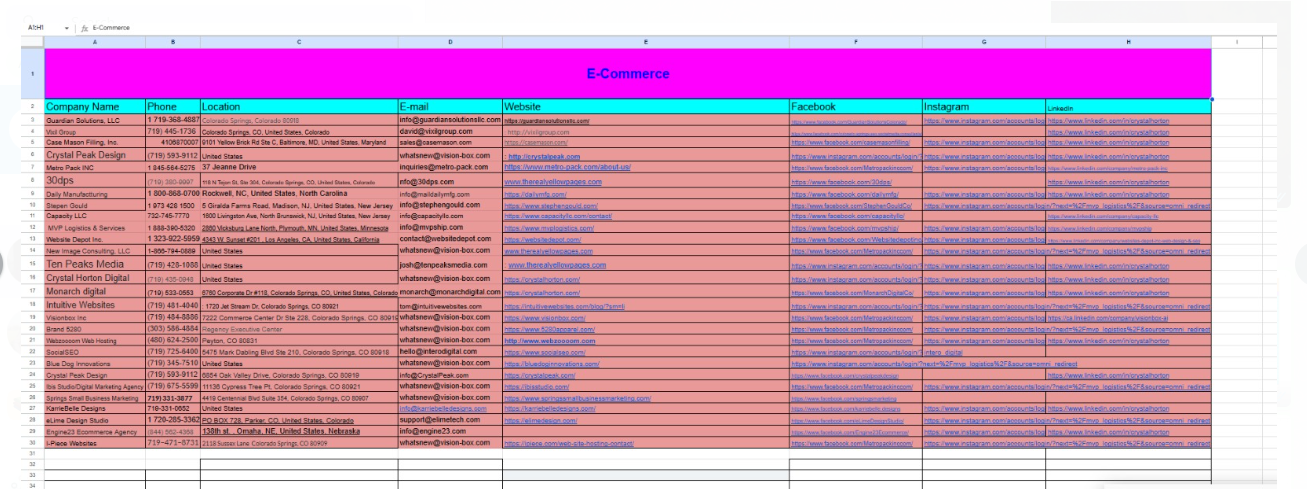Click the hello@interodigital.com email cell
This screenshot has width=1307, height=489.
pos(450,352)
